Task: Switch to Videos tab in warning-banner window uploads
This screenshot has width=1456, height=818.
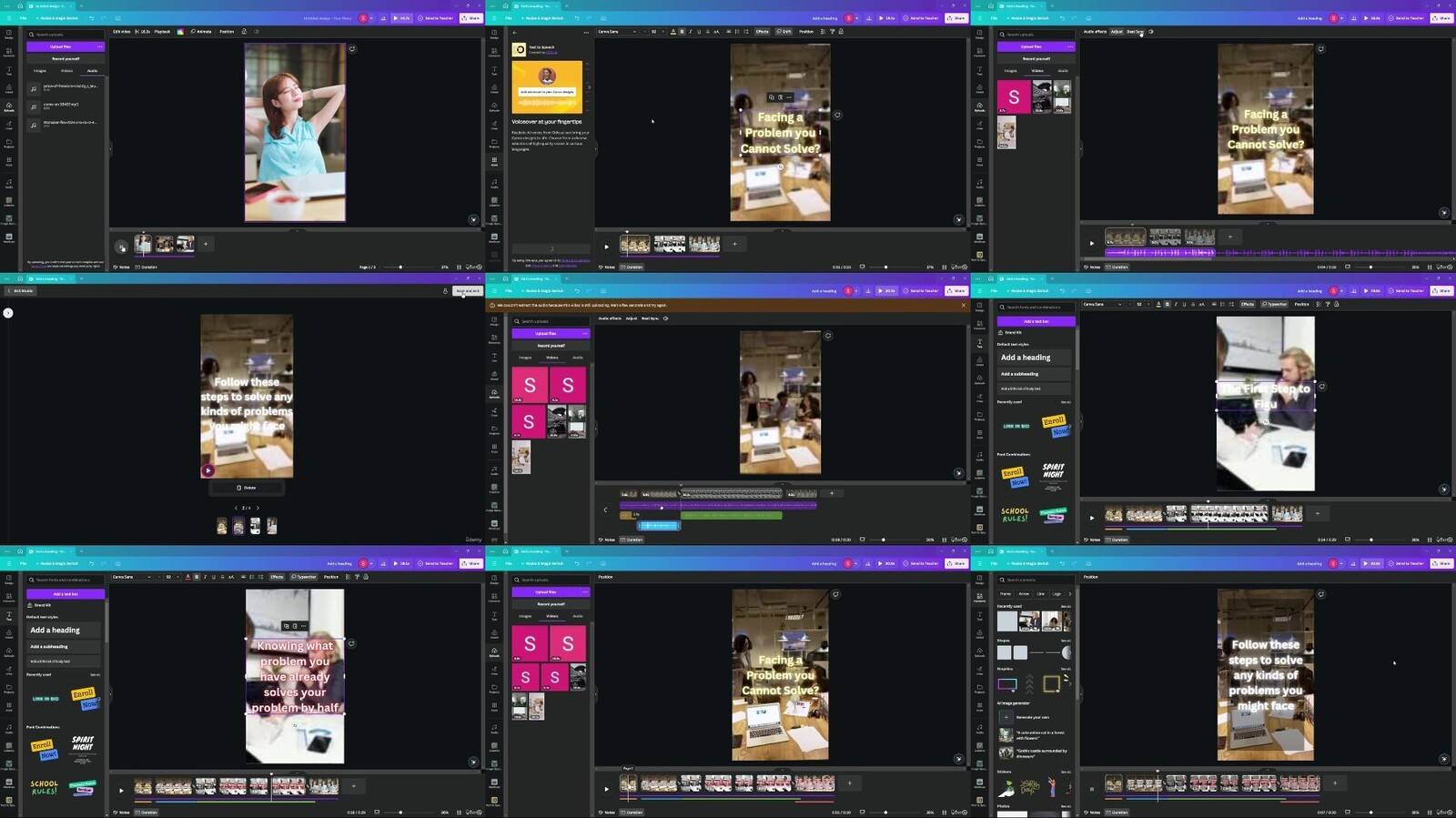Action: point(551,358)
